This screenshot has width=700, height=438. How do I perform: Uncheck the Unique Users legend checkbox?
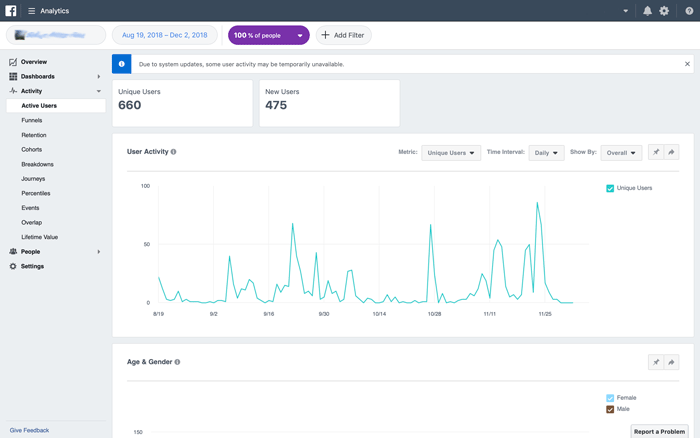[x=610, y=188]
